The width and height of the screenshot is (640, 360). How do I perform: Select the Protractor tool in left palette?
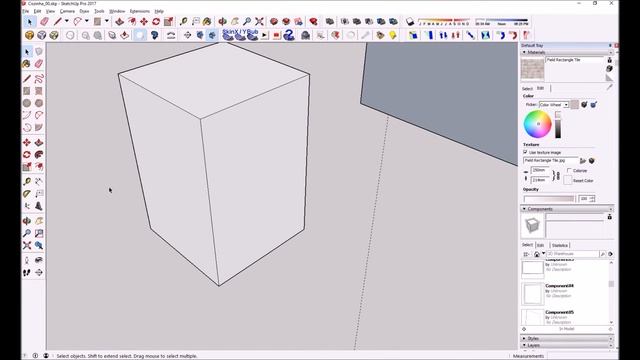coord(27,194)
